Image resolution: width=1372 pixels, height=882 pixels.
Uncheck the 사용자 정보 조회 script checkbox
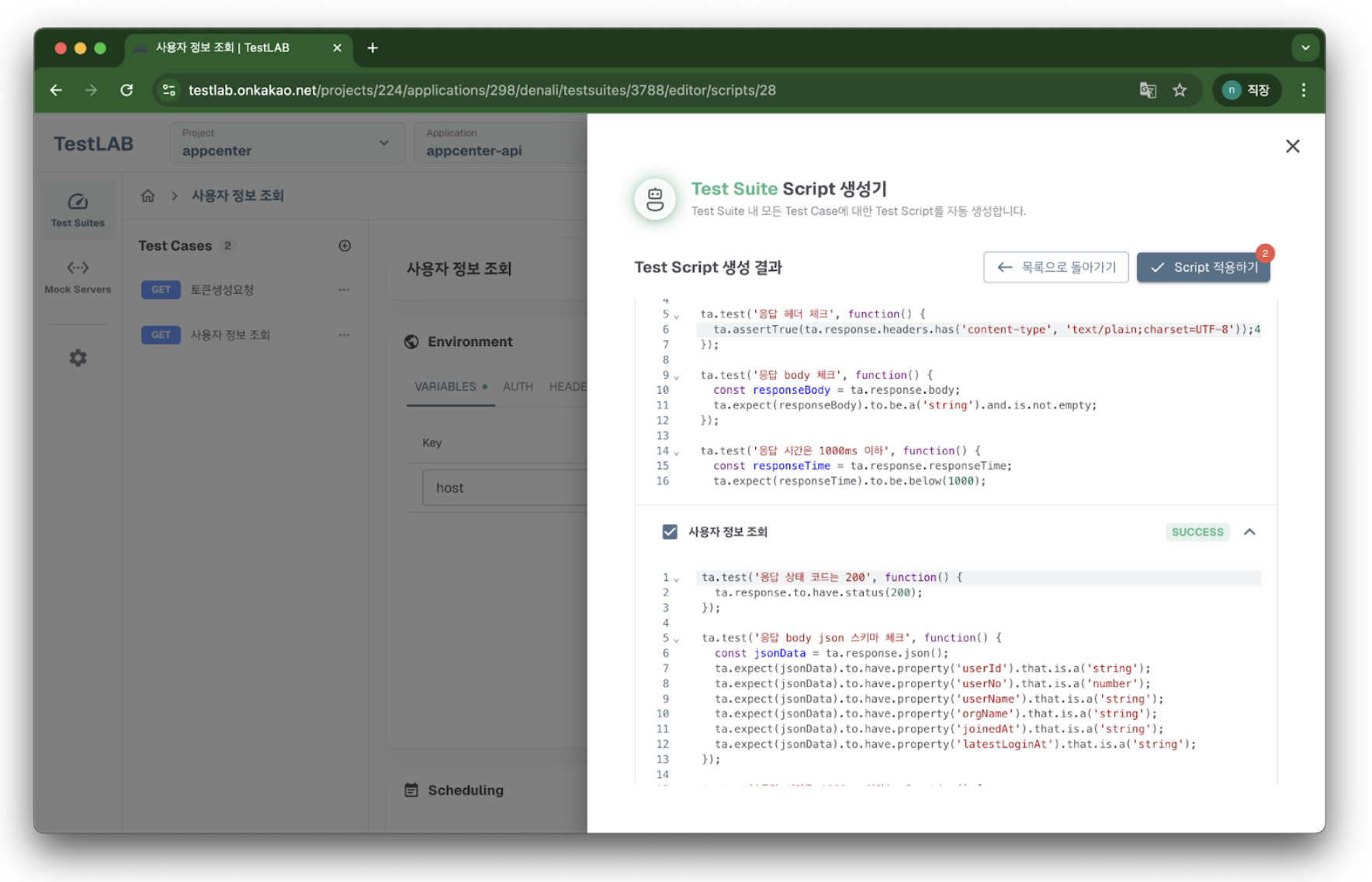pos(670,532)
